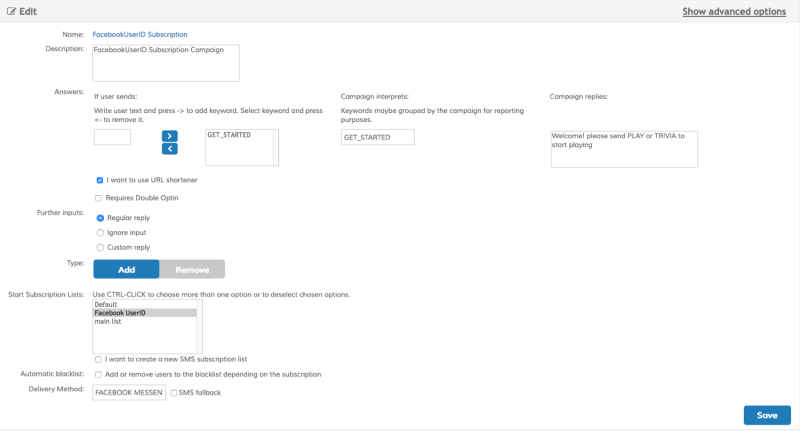The width and height of the screenshot is (800, 431).
Task: Click the Description text area
Action: (x=165, y=61)
